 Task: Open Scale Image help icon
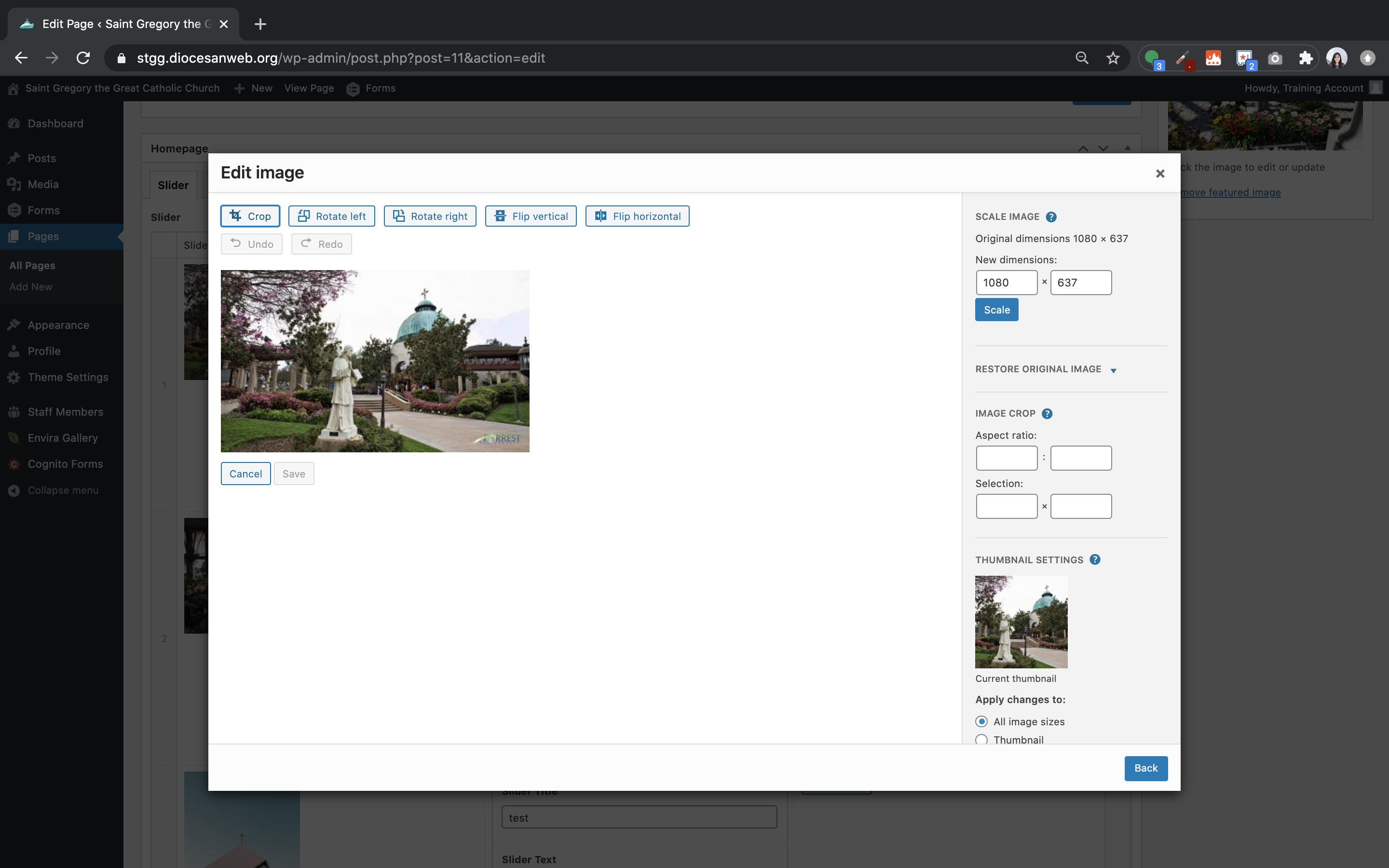[1051, 217]
